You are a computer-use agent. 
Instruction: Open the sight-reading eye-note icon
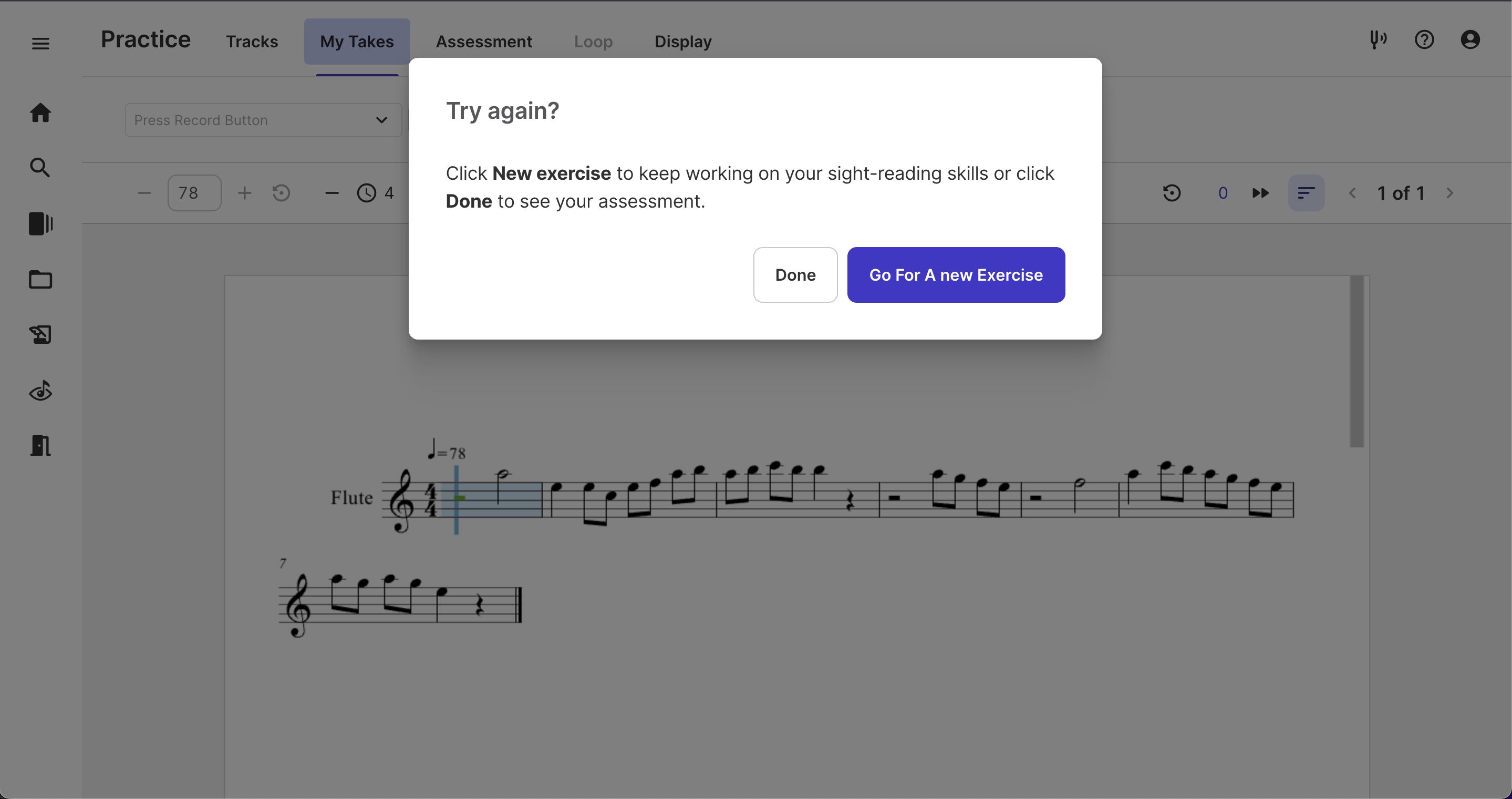tap(40, 391)
